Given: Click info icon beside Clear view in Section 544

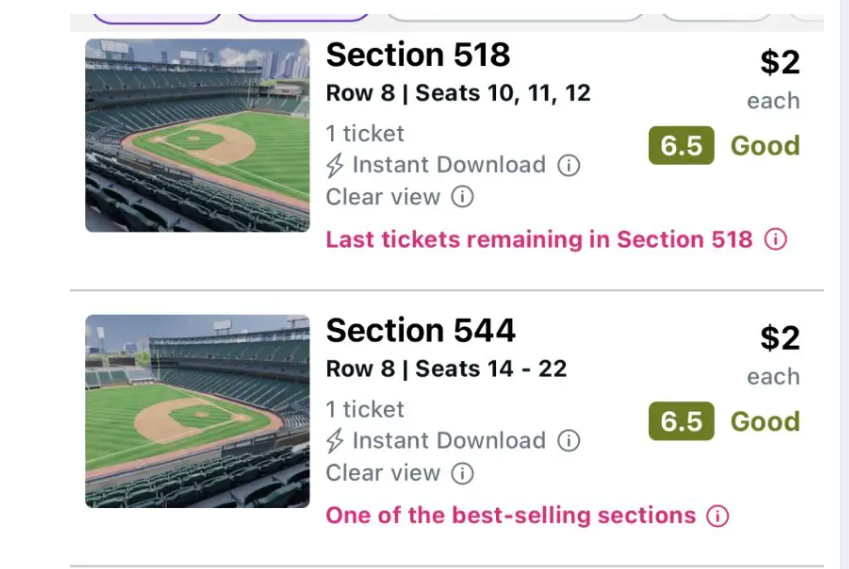Looking at the screenshot, I should [x=462, y=473].
